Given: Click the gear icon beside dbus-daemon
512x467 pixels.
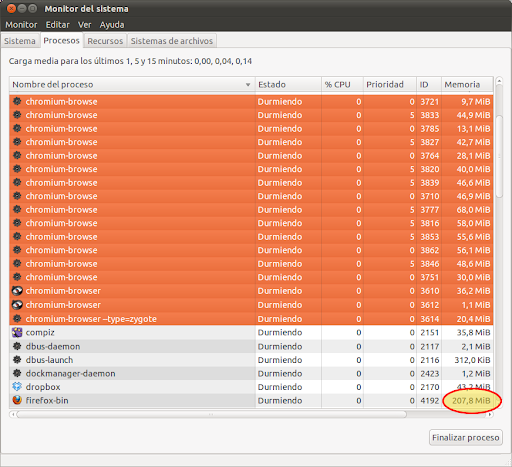Looking at the screenshot, I should tap(17, 346).
